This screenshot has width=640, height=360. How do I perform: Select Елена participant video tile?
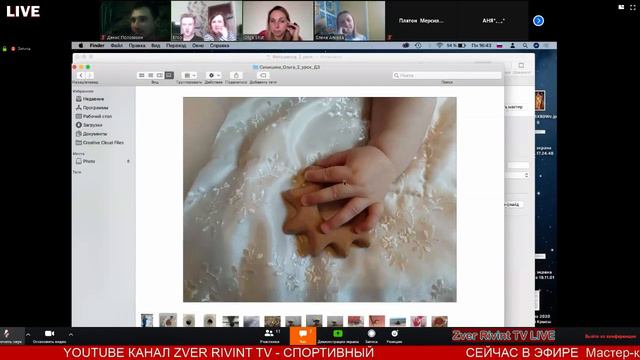tap(349, 20)
